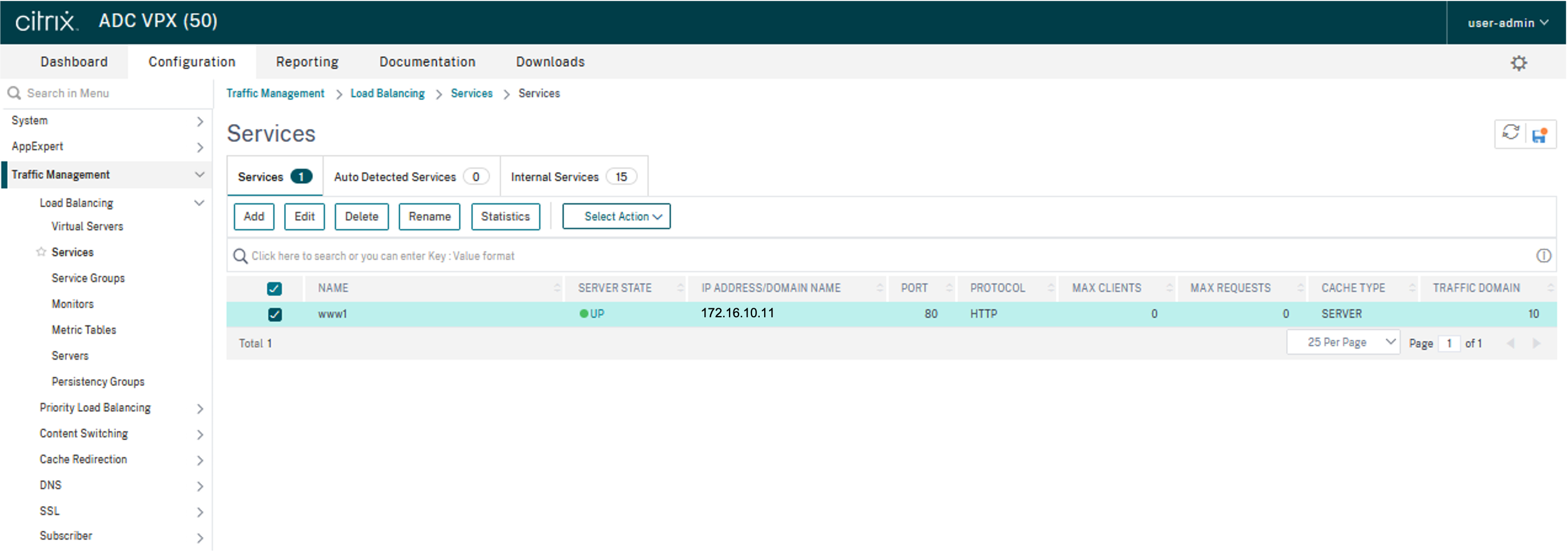Open the Reporting tab

tap(307, 62)
